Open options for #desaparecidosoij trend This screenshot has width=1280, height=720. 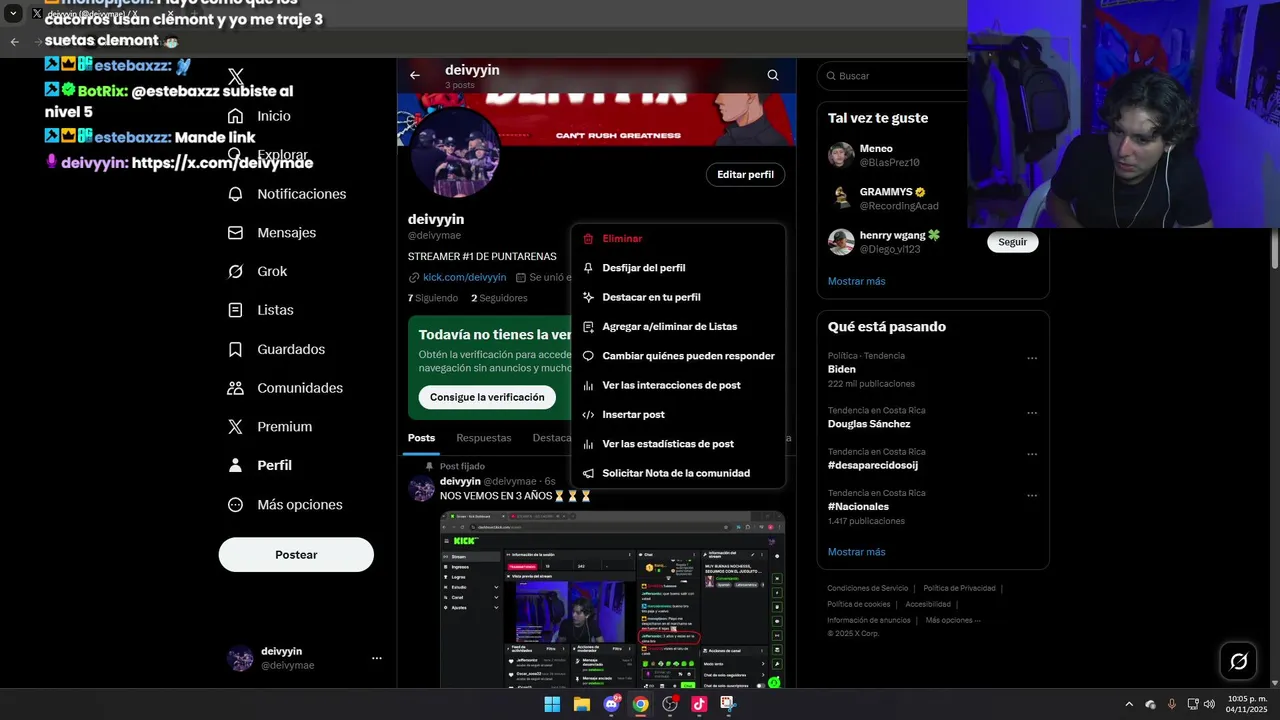(x=1032, y=454)
